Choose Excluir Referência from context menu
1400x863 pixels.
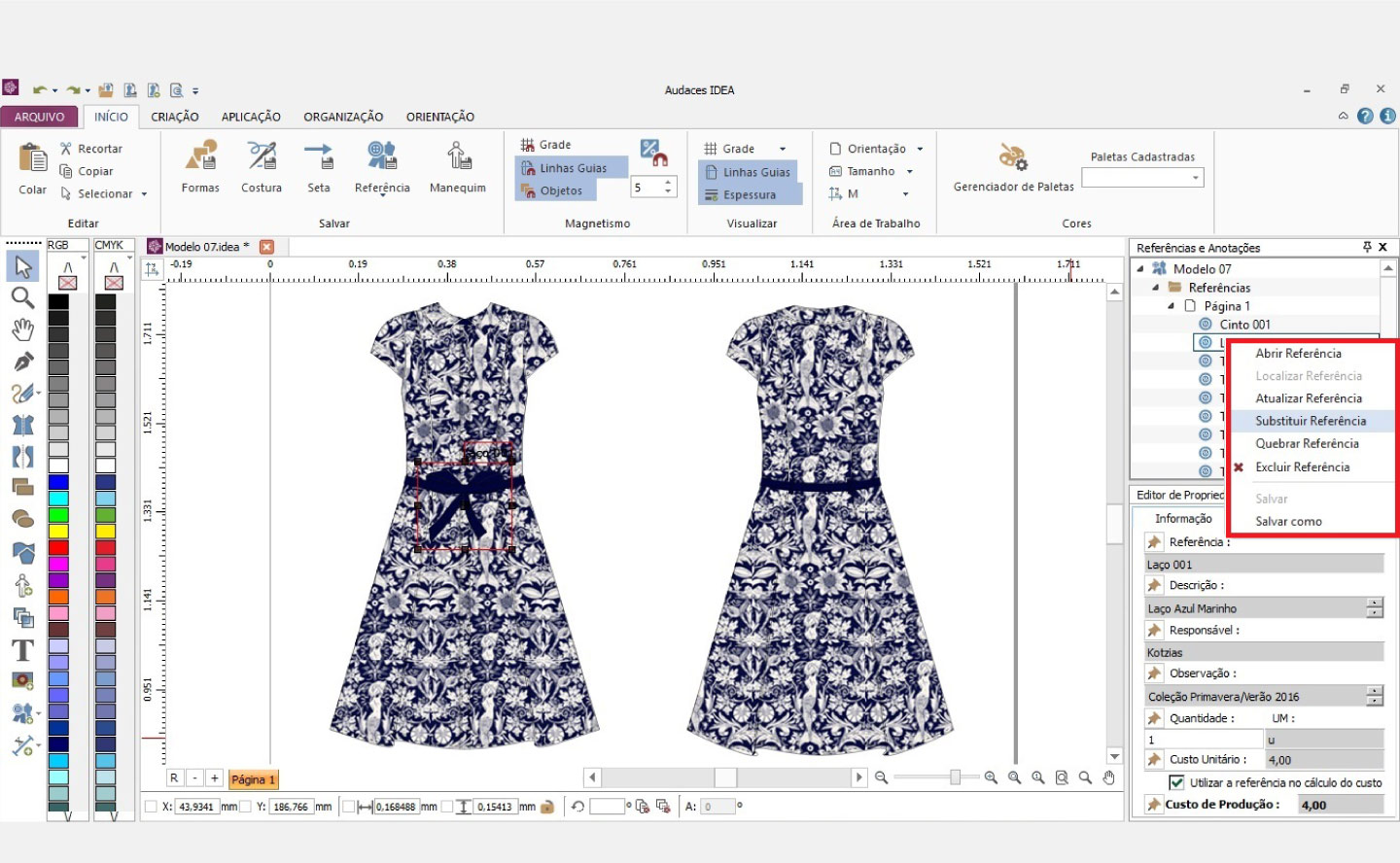pos(1302,466)
